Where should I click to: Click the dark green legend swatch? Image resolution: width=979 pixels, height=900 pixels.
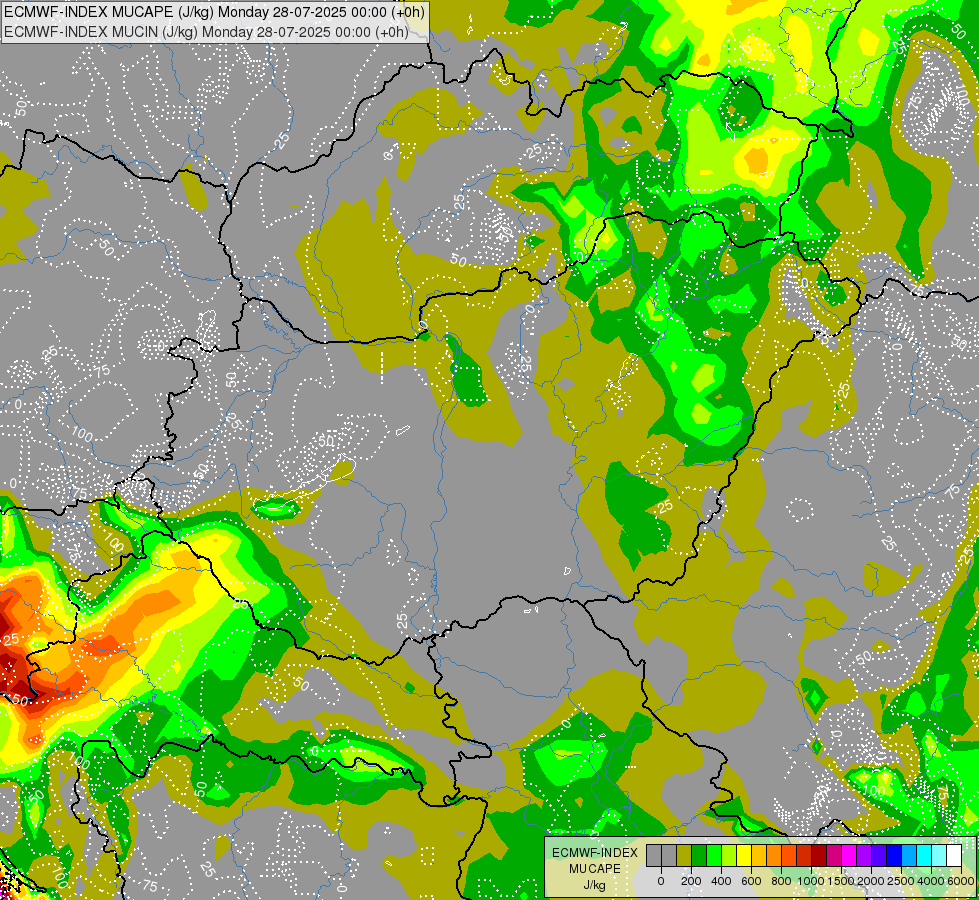(x=699, y=856)
